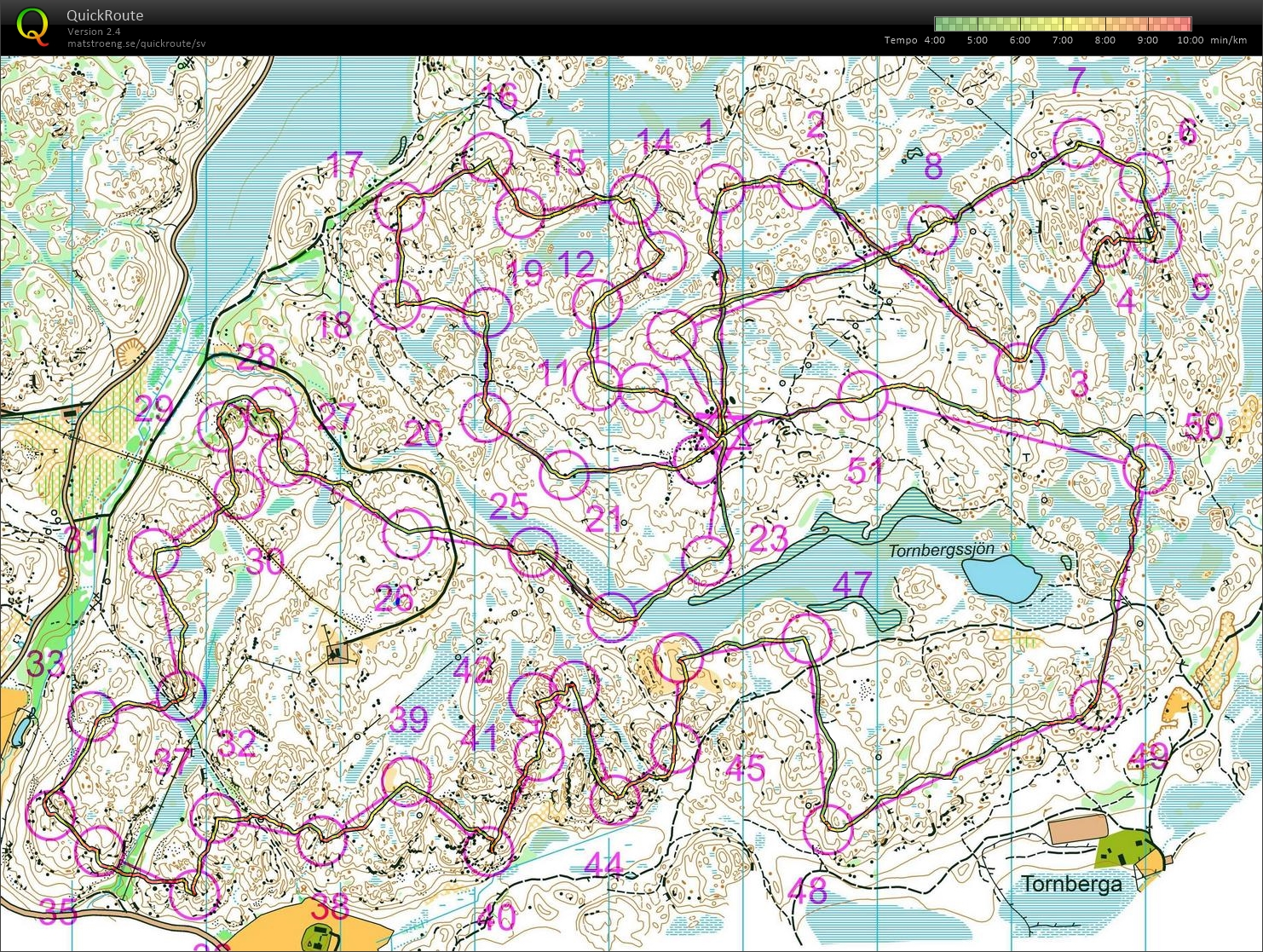Click control number 49 label
Screen dimensions: 1263x952
pos(1148,757)
